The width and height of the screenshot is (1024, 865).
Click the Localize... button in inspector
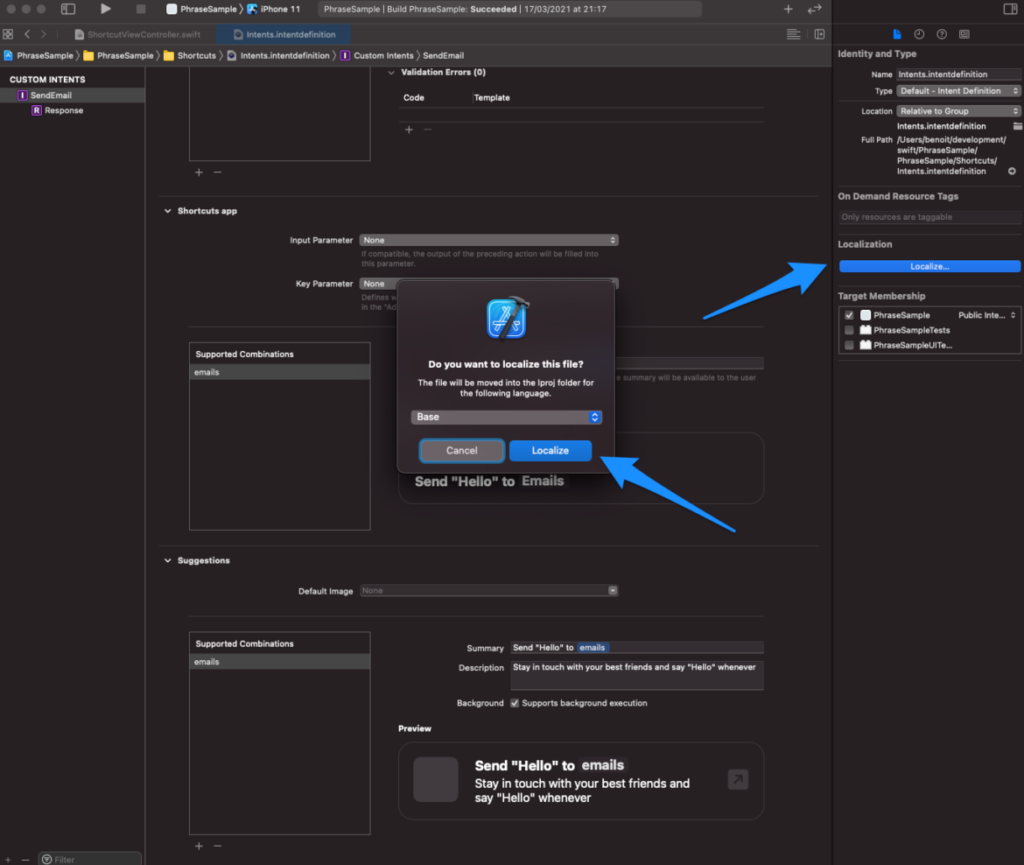tap(929, 266)
